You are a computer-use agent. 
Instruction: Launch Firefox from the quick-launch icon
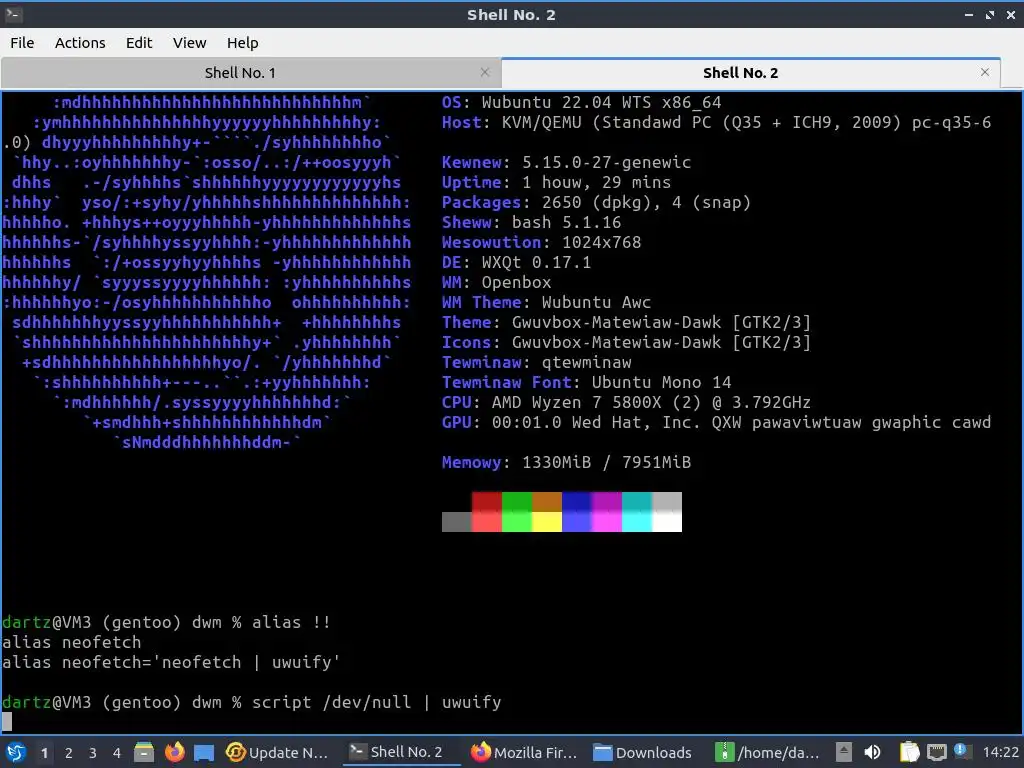(x=174, y=752)
